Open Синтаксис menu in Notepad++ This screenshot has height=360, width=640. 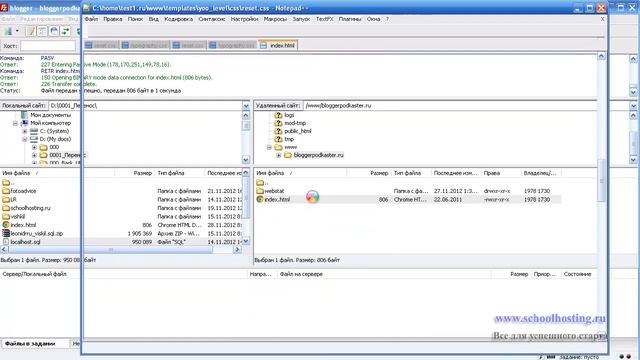211,19
